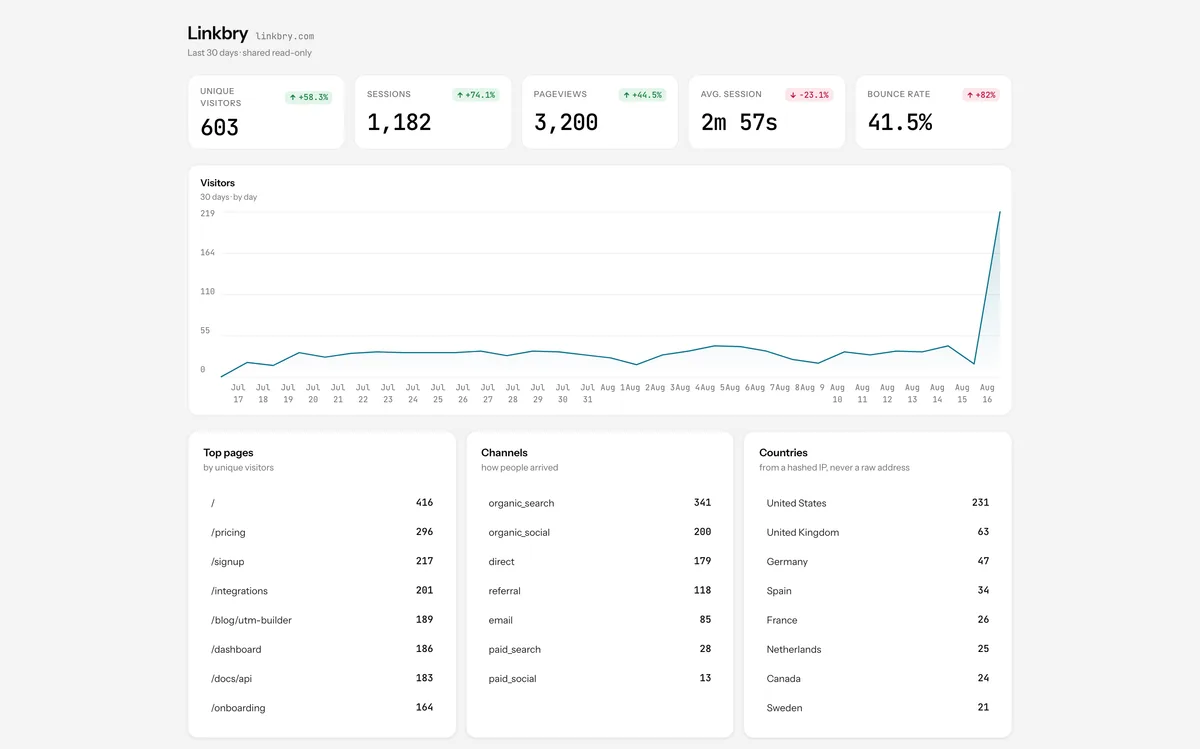Viewport: 1200px width, 749px height.
Task: Click the linkbry.com domain label
Action: pos(285,36)
